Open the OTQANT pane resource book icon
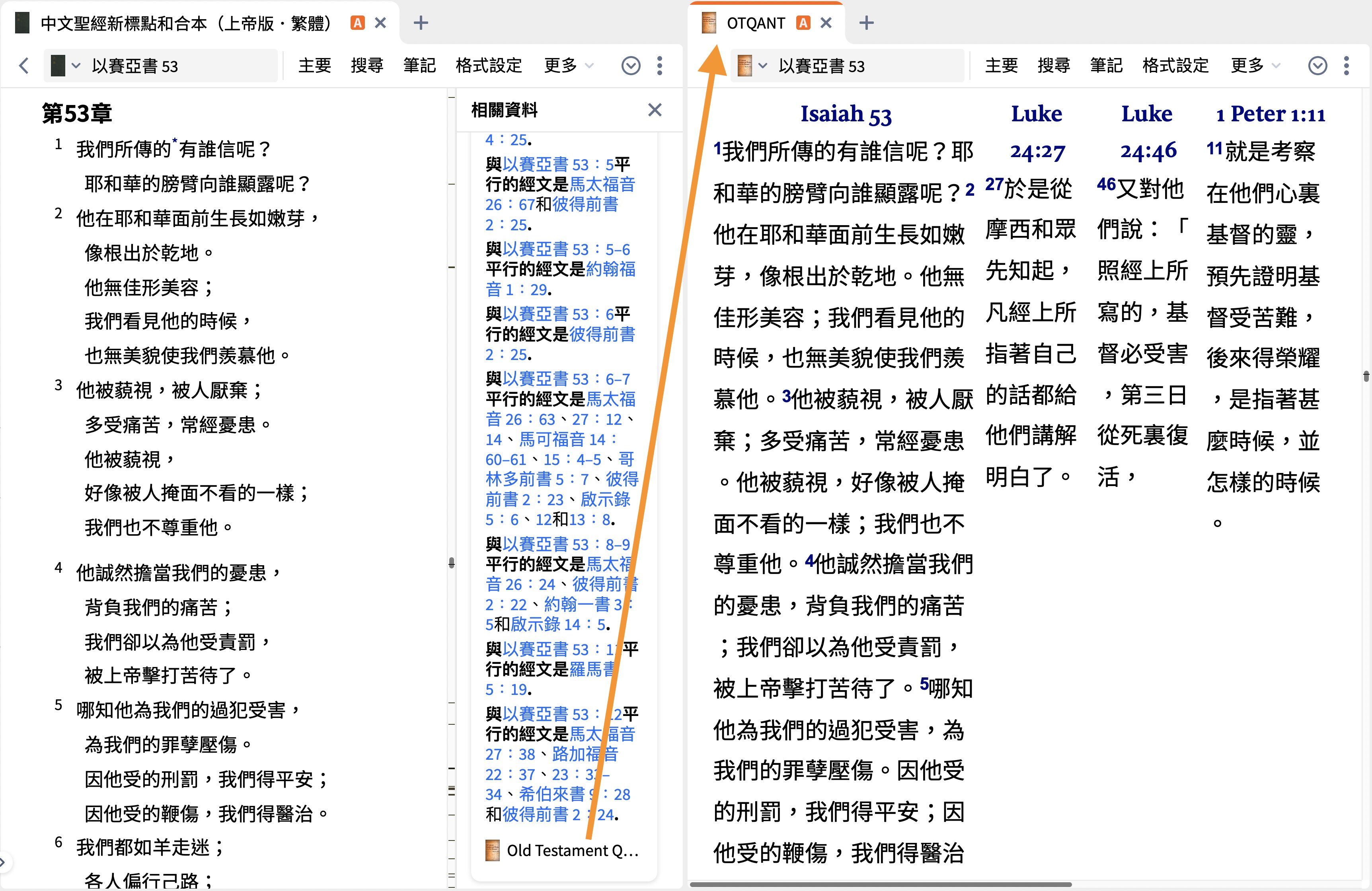The height and width of the screenshot is (891, 1372). [x=745, y=66]
